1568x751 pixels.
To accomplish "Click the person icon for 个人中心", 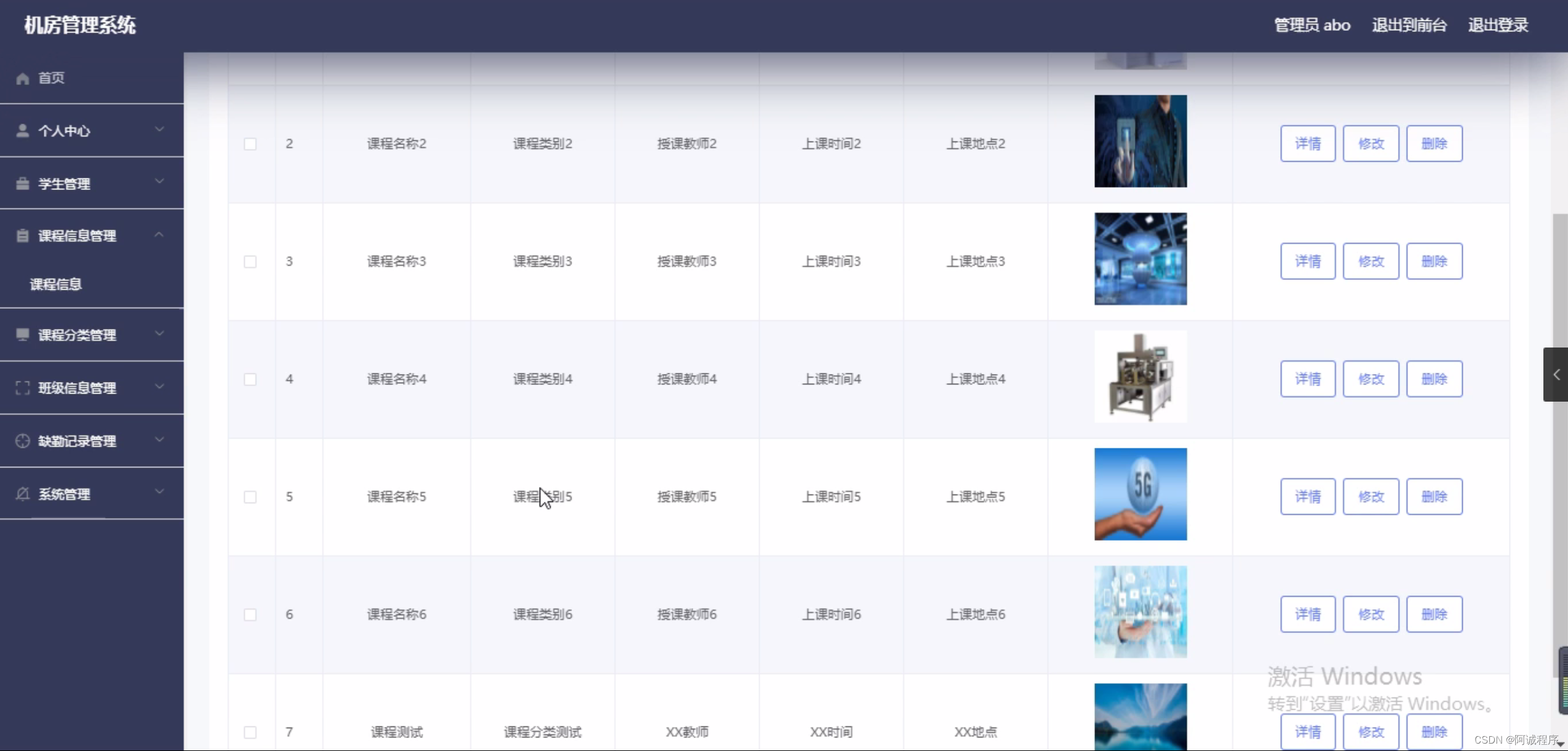I will pos(23,130).
